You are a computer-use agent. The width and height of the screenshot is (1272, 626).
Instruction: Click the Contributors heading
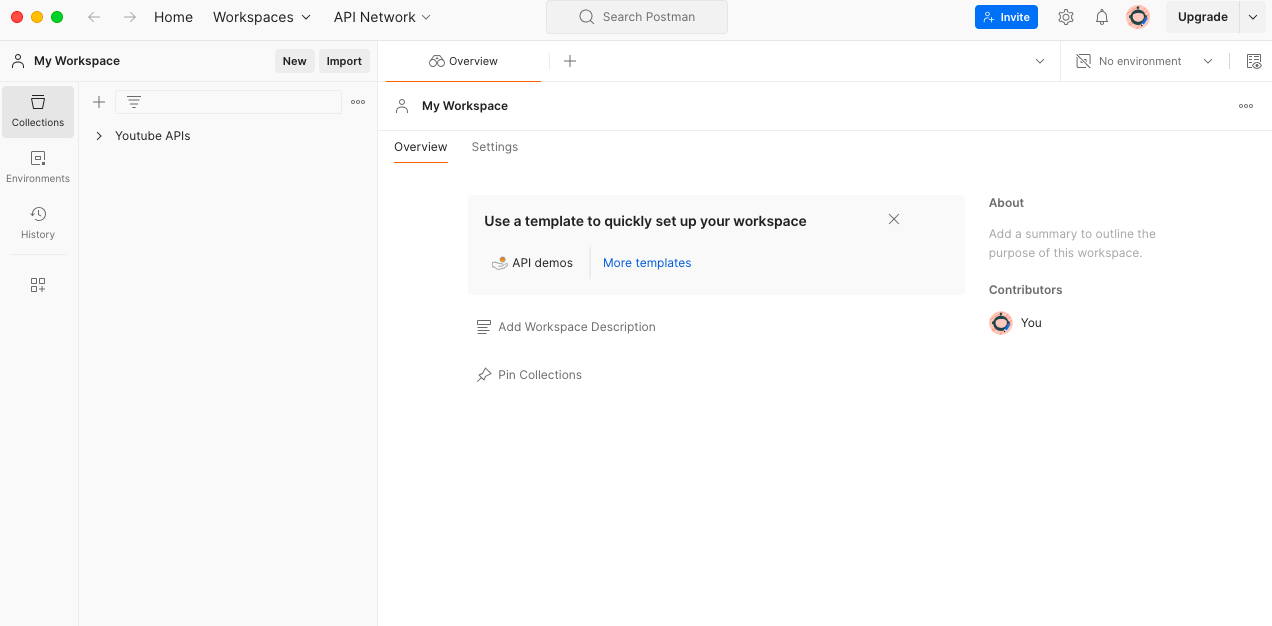[1025, 290]
